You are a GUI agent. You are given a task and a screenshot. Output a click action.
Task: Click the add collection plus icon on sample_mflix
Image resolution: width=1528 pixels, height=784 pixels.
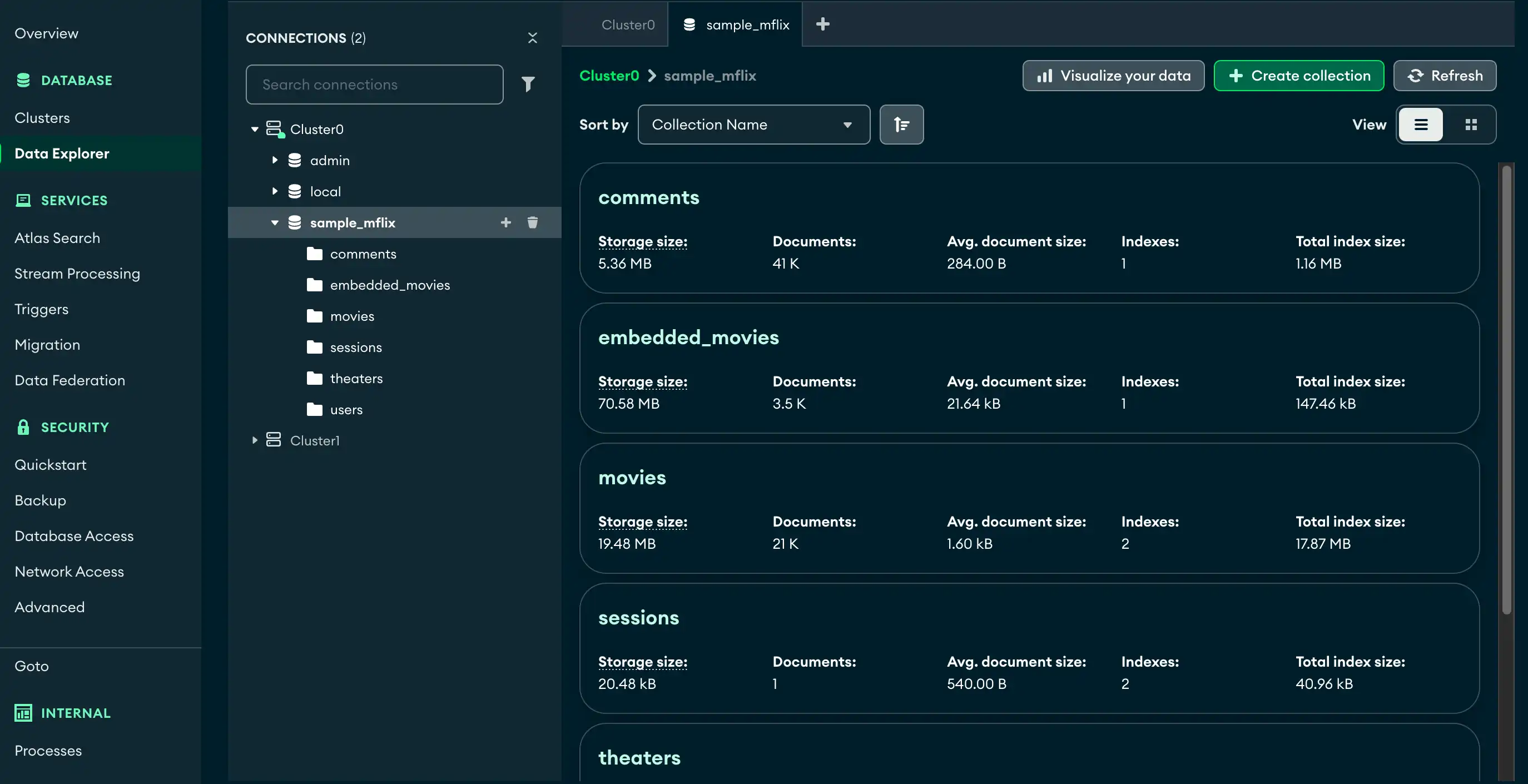505,222
